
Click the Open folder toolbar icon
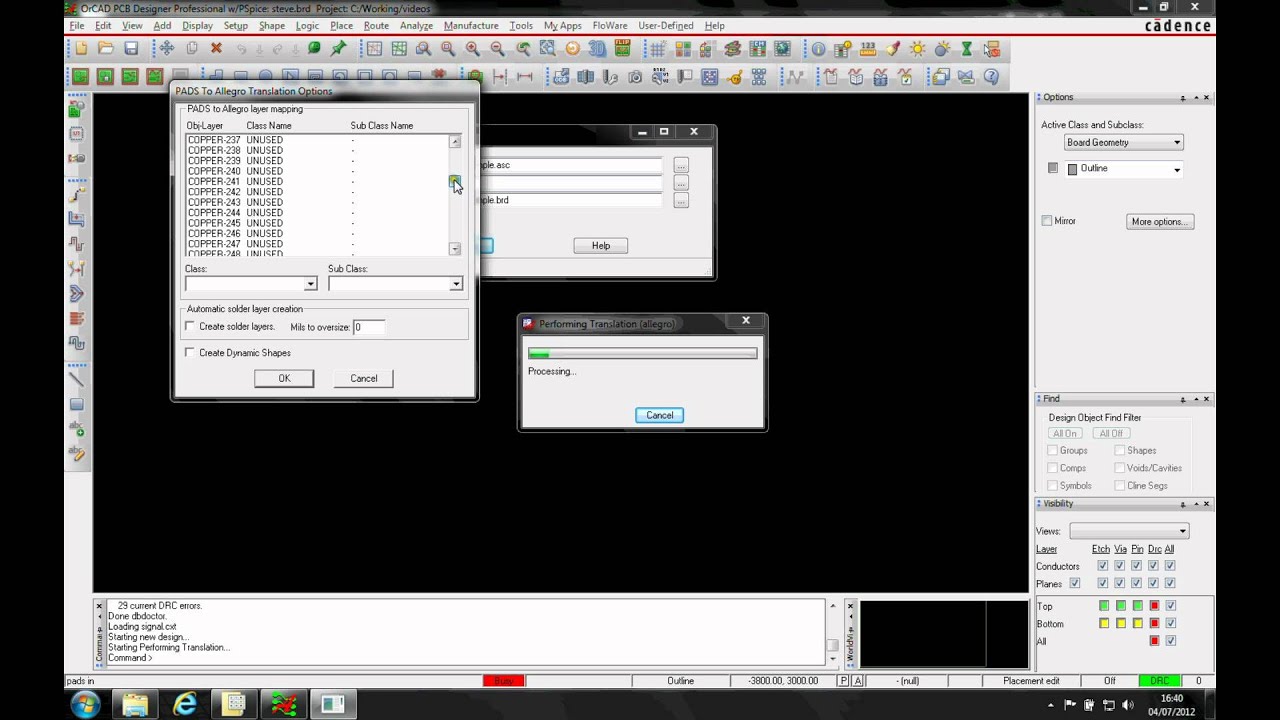click(106, 48)
